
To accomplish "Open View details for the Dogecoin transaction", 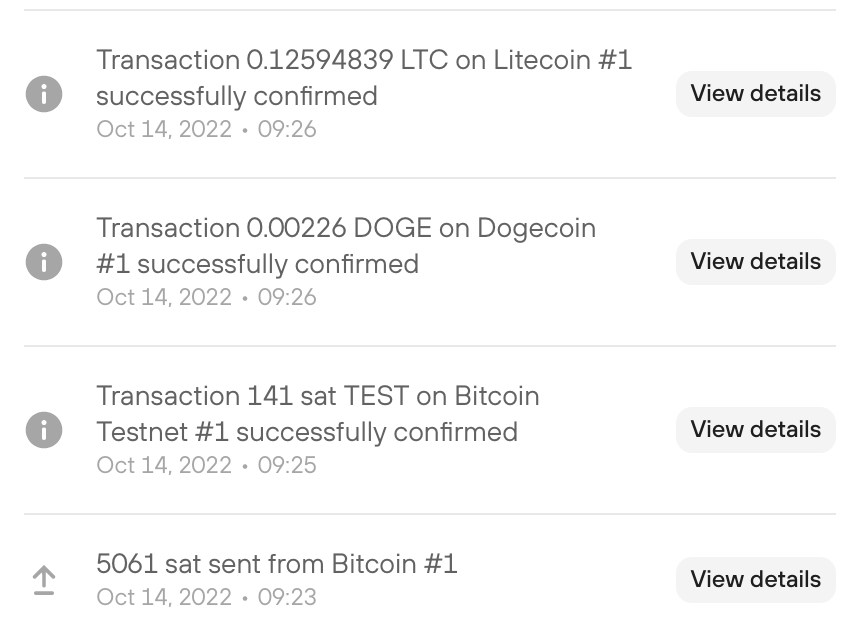I will [x=755, y=261].
